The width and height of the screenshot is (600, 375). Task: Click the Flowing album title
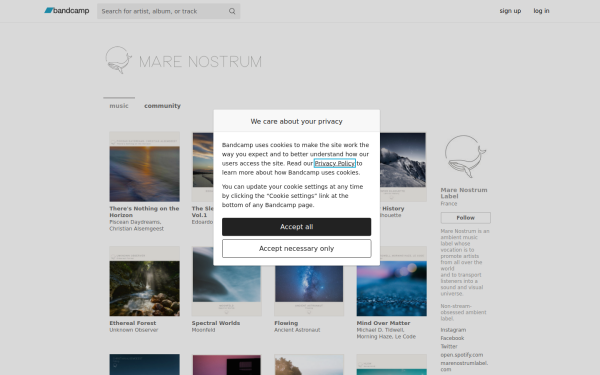click(286, 323)
